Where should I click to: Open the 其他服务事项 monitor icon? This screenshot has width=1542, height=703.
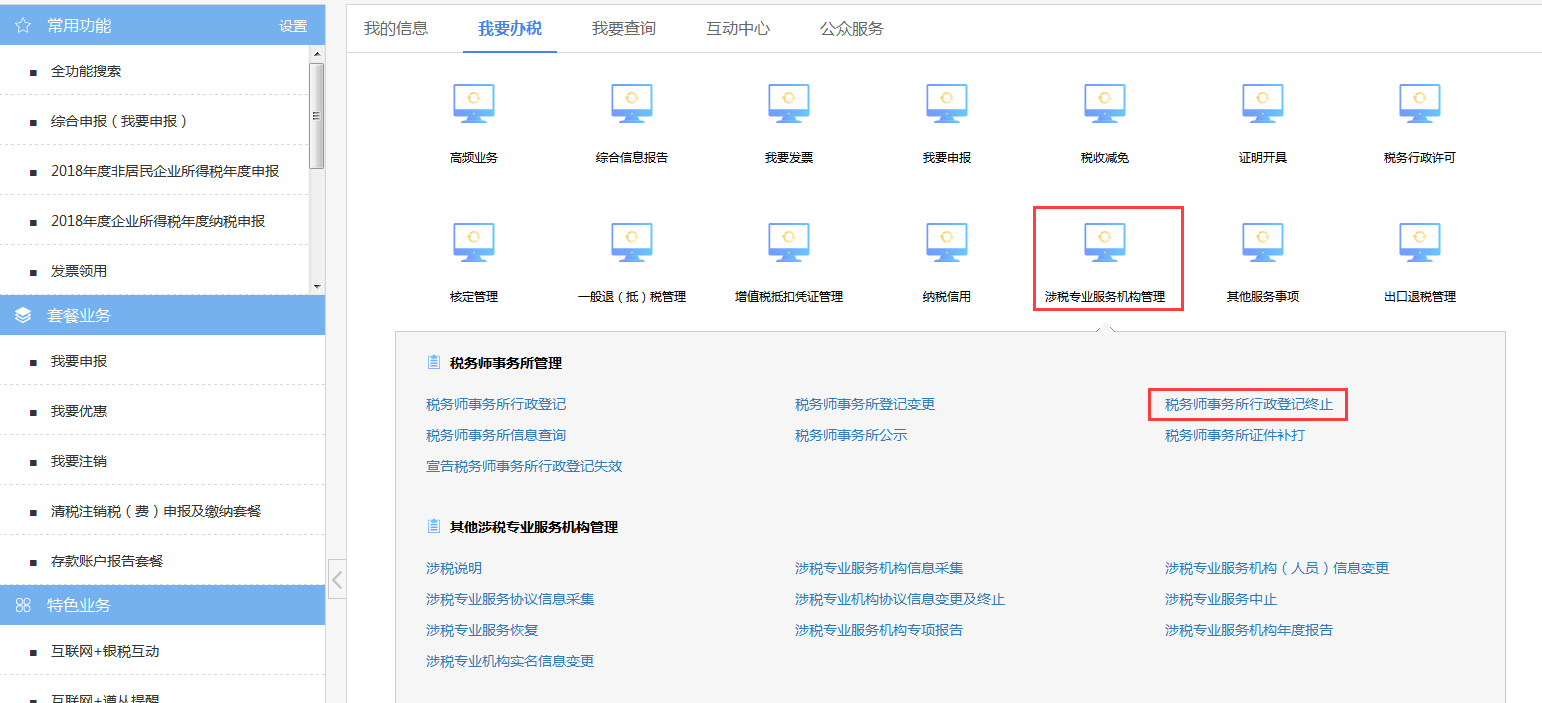tap(1262, 243)
